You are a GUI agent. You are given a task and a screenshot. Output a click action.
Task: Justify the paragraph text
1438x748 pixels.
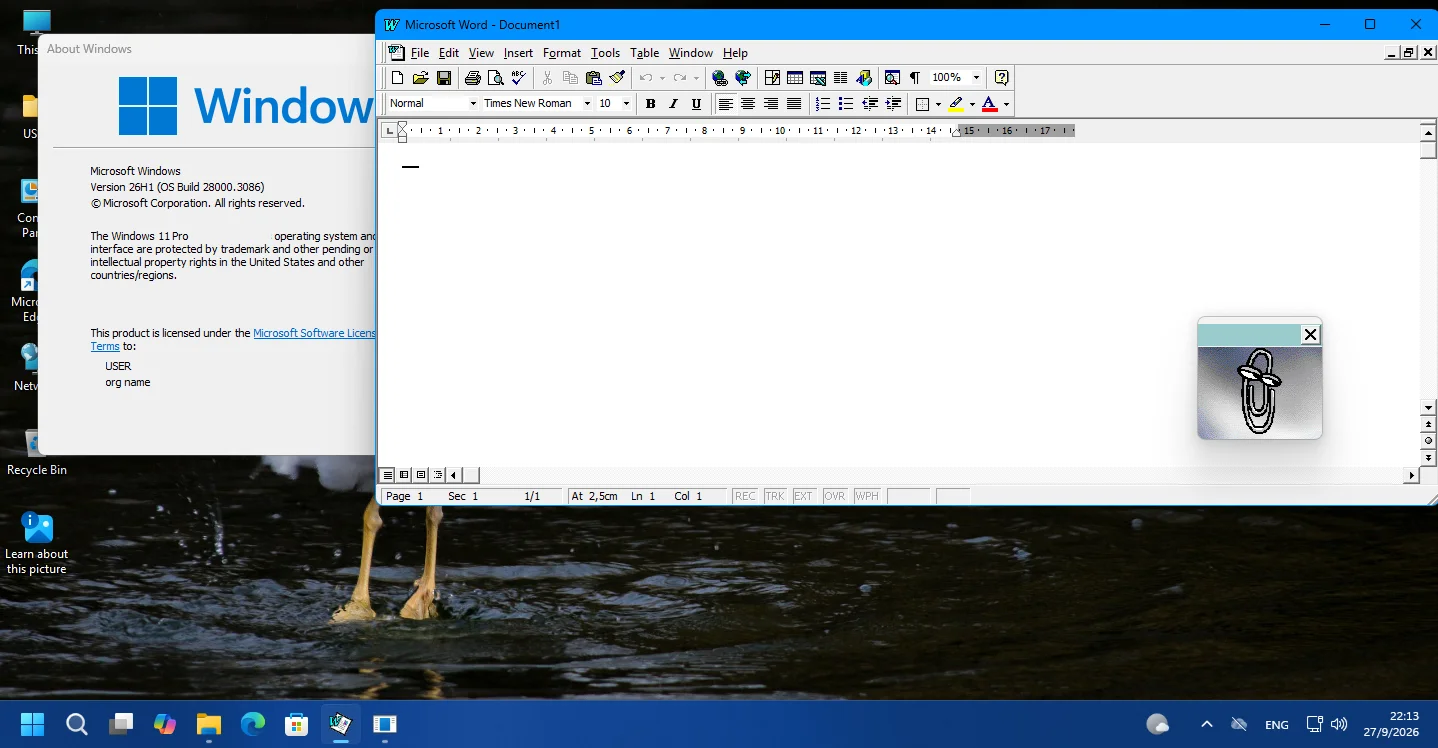(794, 104)
